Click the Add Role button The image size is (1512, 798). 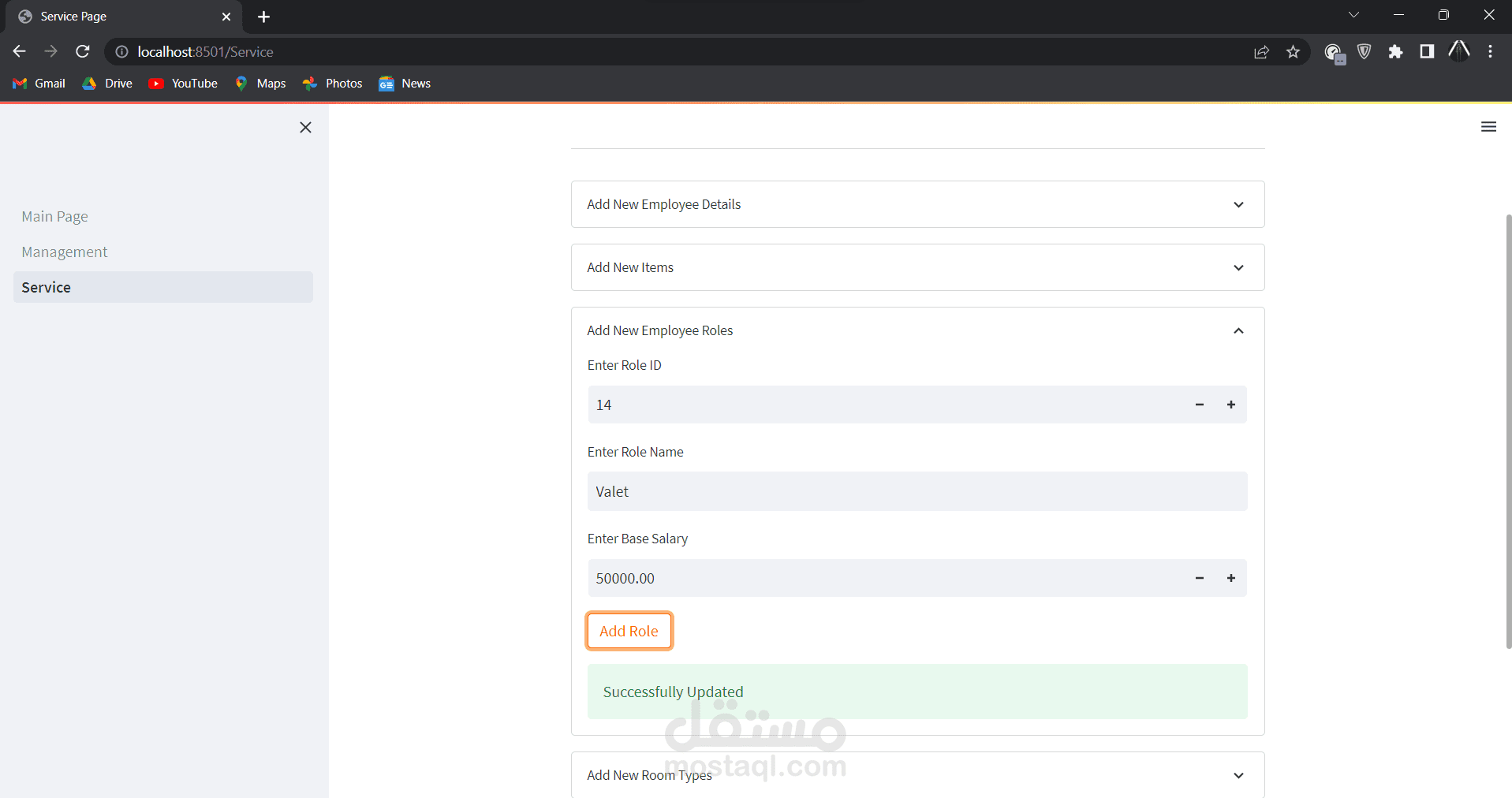coord(629,631)
